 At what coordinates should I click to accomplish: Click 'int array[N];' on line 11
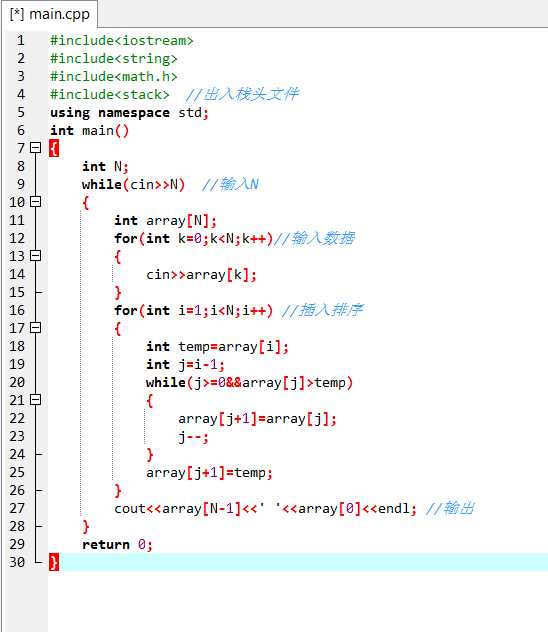click(x=165, y=220)
